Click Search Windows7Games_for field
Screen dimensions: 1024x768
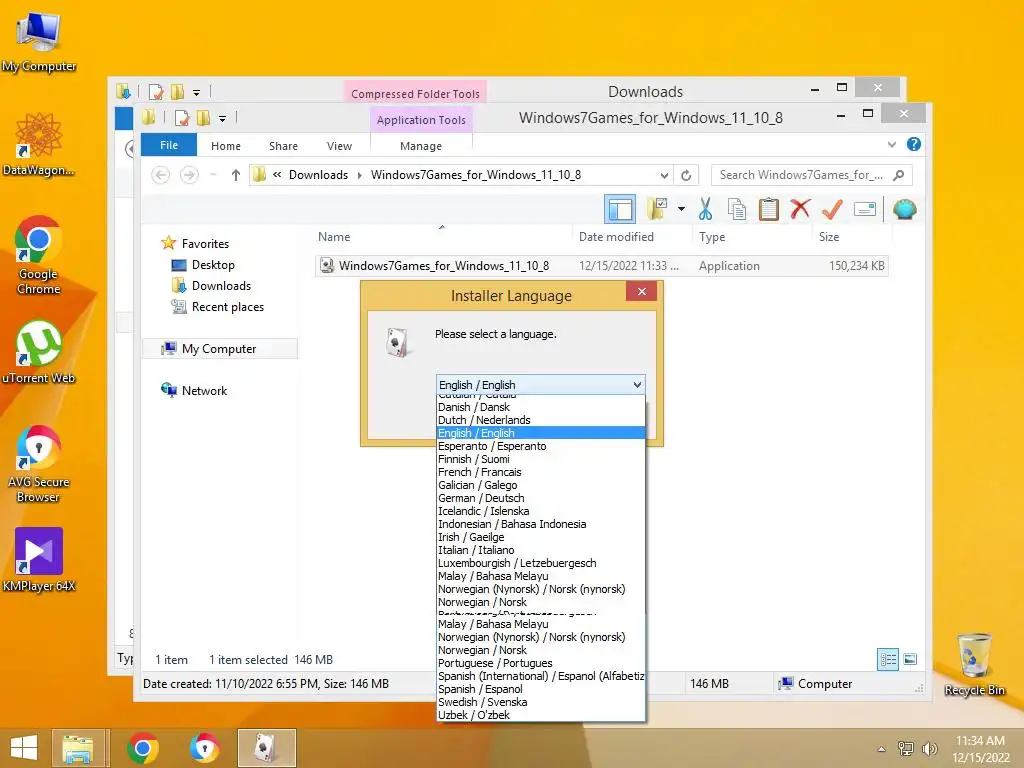click(811, 175)
